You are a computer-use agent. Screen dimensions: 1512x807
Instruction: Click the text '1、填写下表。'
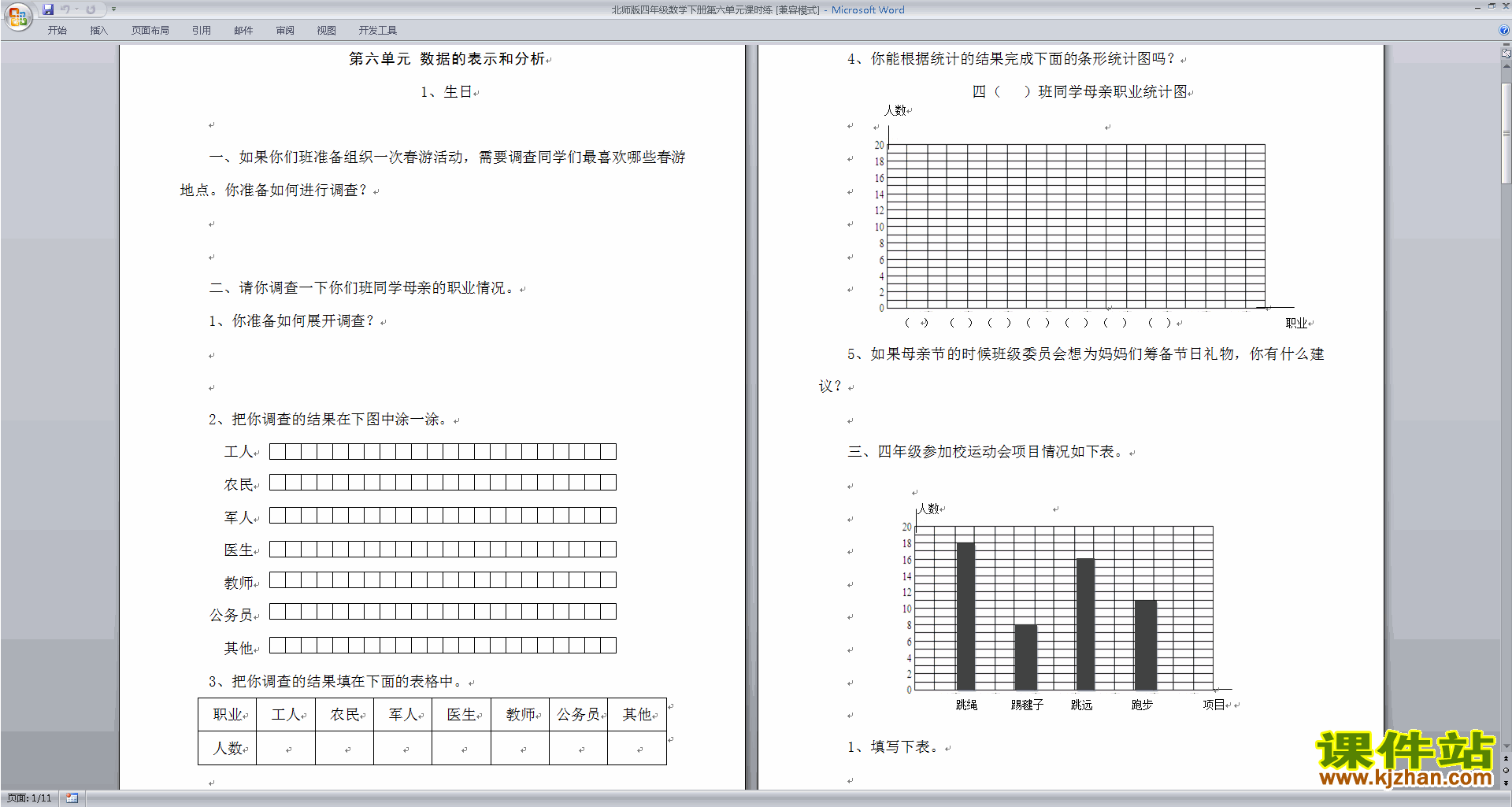pos(896,747)
